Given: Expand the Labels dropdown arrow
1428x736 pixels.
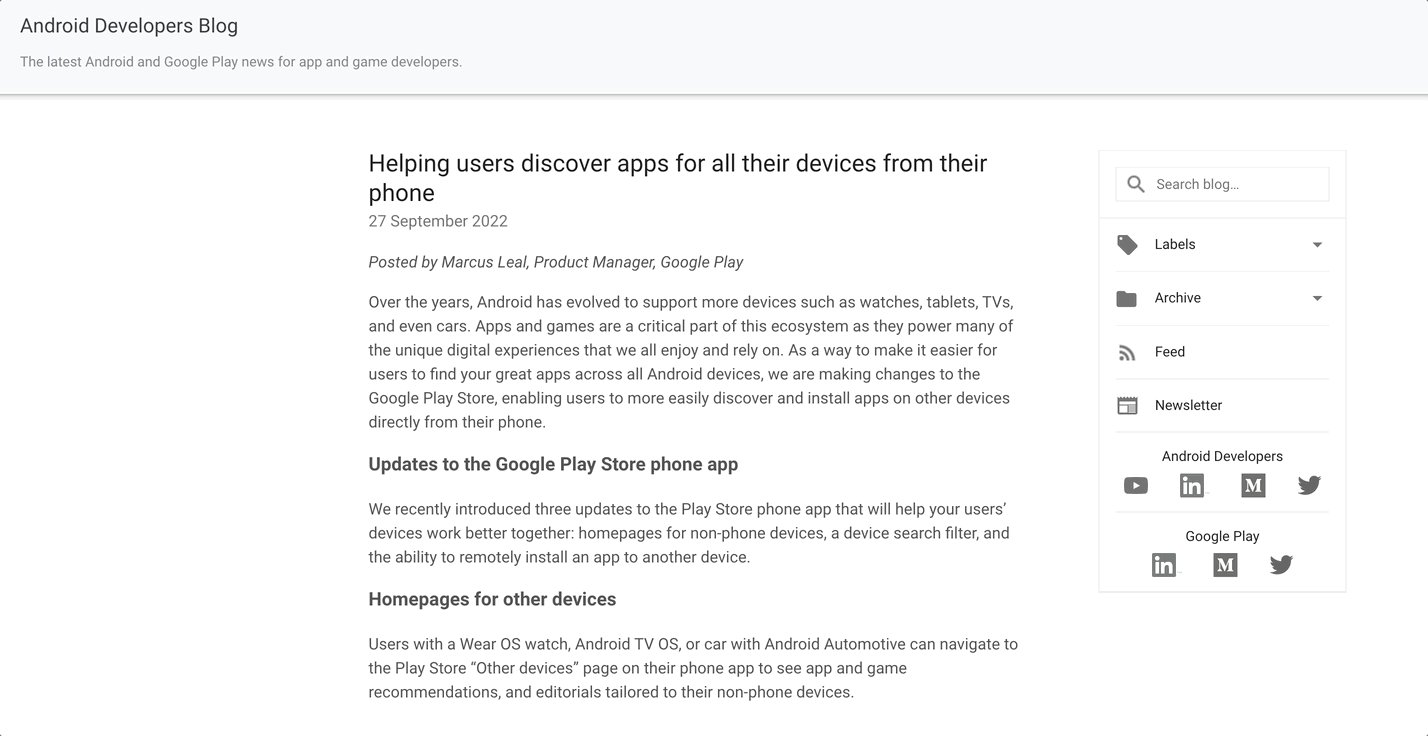Looking at the screenshot, I should 1317,245.
